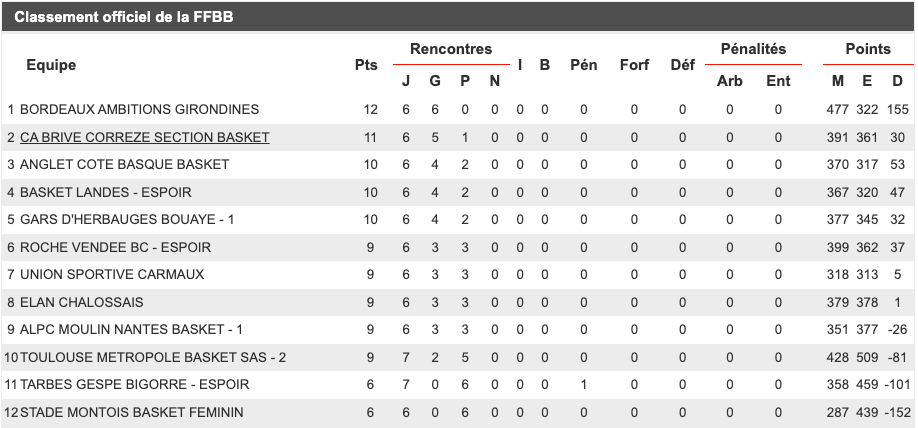Click the Pénalités column group header
The height and width of the screenshot is (428, 918).
click(x=753, y=49)
